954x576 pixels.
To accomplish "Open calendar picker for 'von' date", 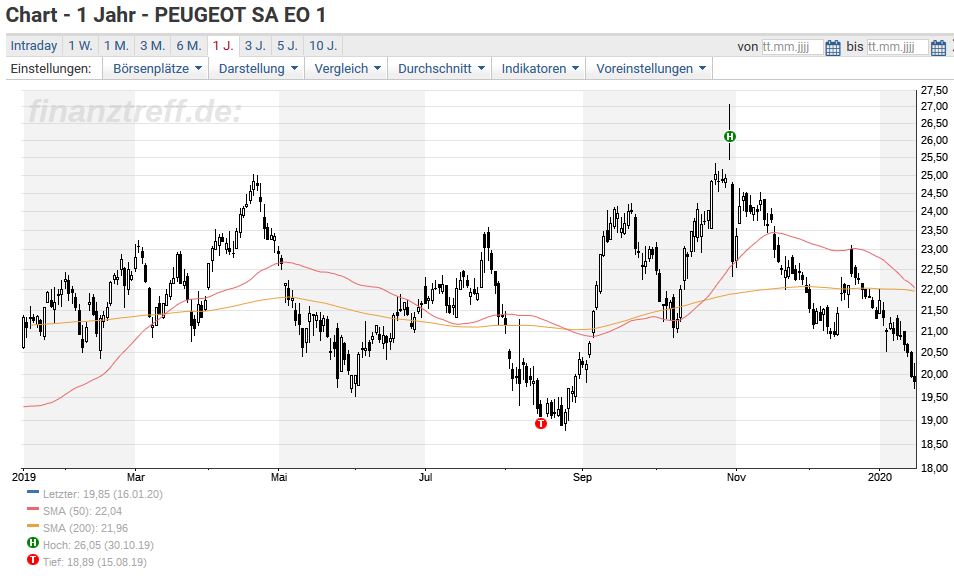I will pos(833,47).
